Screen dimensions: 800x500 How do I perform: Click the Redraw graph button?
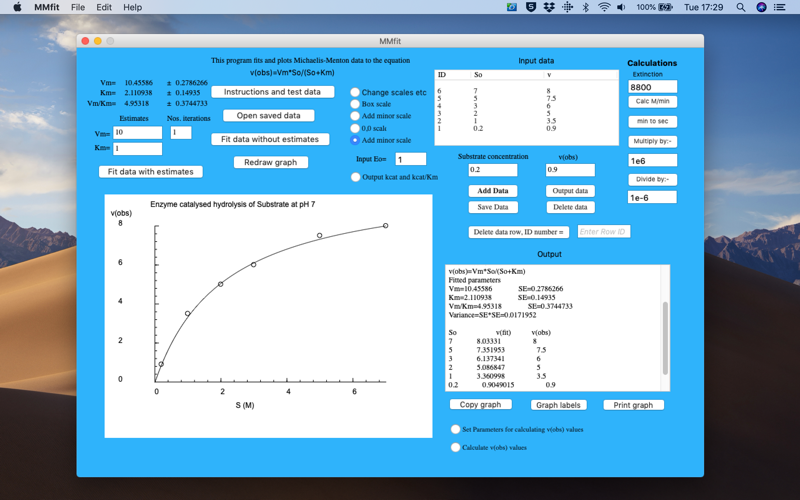click(x=270, y=162)
